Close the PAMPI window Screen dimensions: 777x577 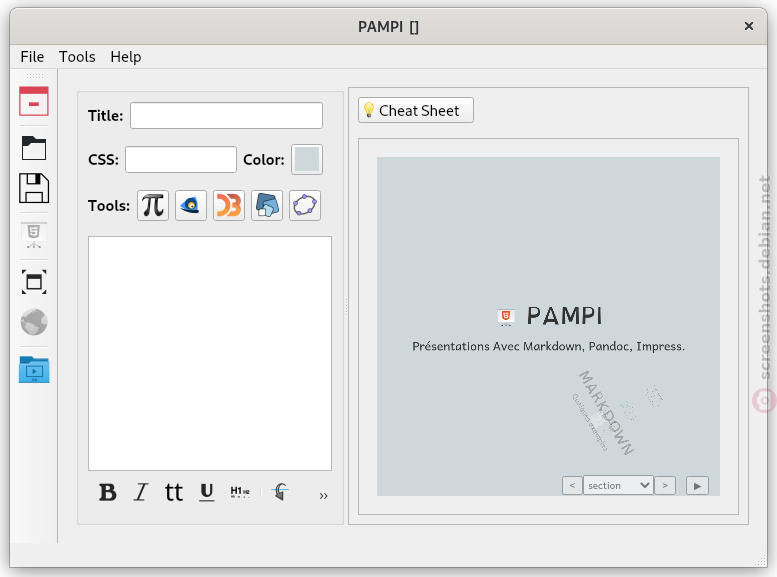[x=749, y=26]
